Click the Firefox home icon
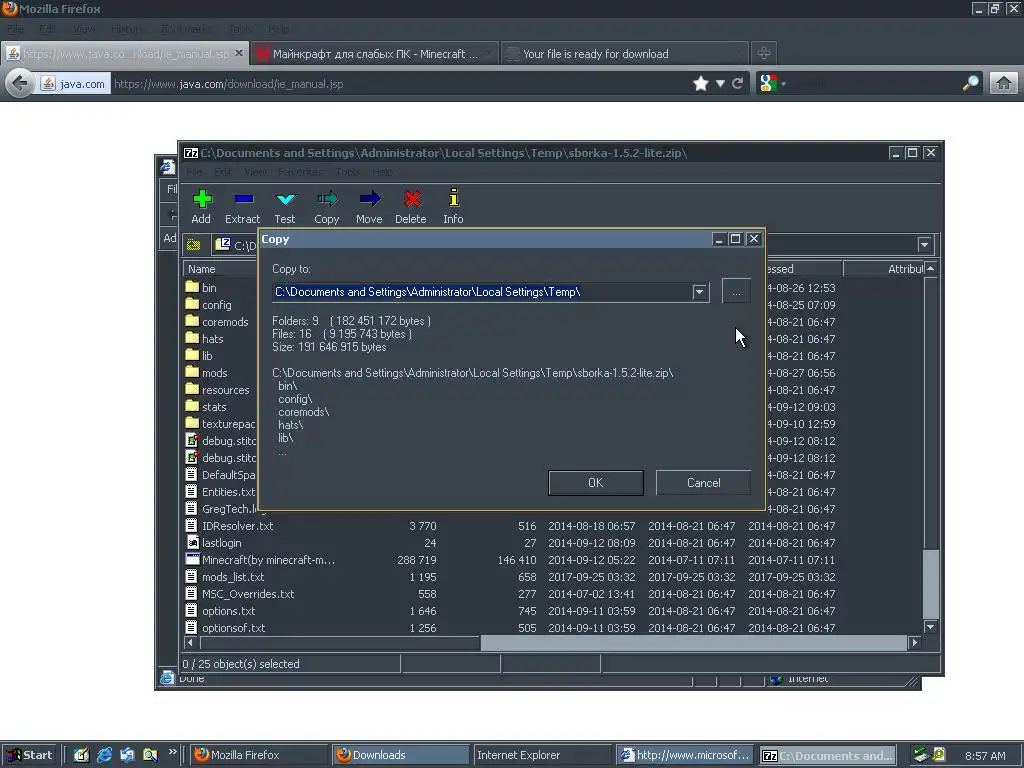Viewport: 1024px width, 768px height. 1003,84
